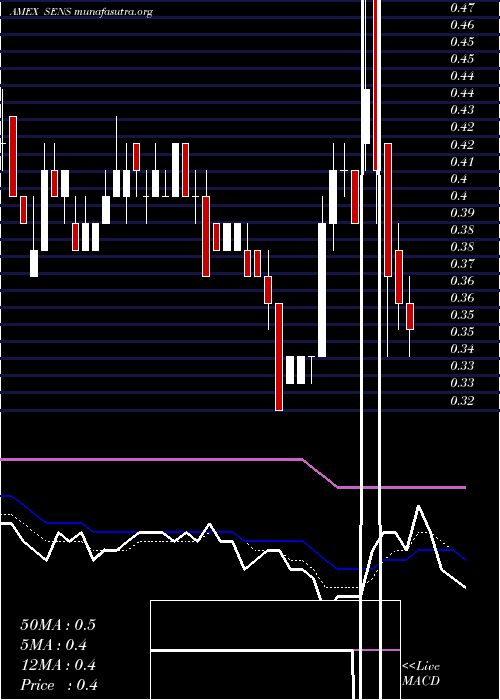Image resolution: width=500 pixels, height=700 pixels.
Task: Click the 0.32 price axis label
Action: pyautogui.click(x=462, y=400)
